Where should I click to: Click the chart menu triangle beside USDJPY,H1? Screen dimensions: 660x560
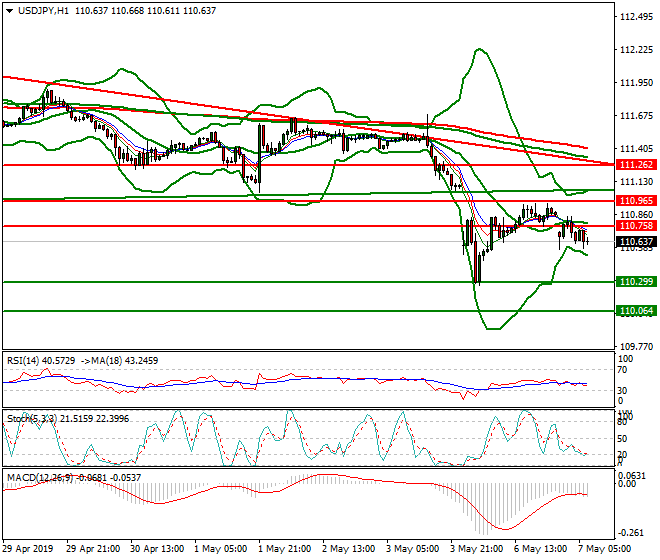[x=9, y=11]
